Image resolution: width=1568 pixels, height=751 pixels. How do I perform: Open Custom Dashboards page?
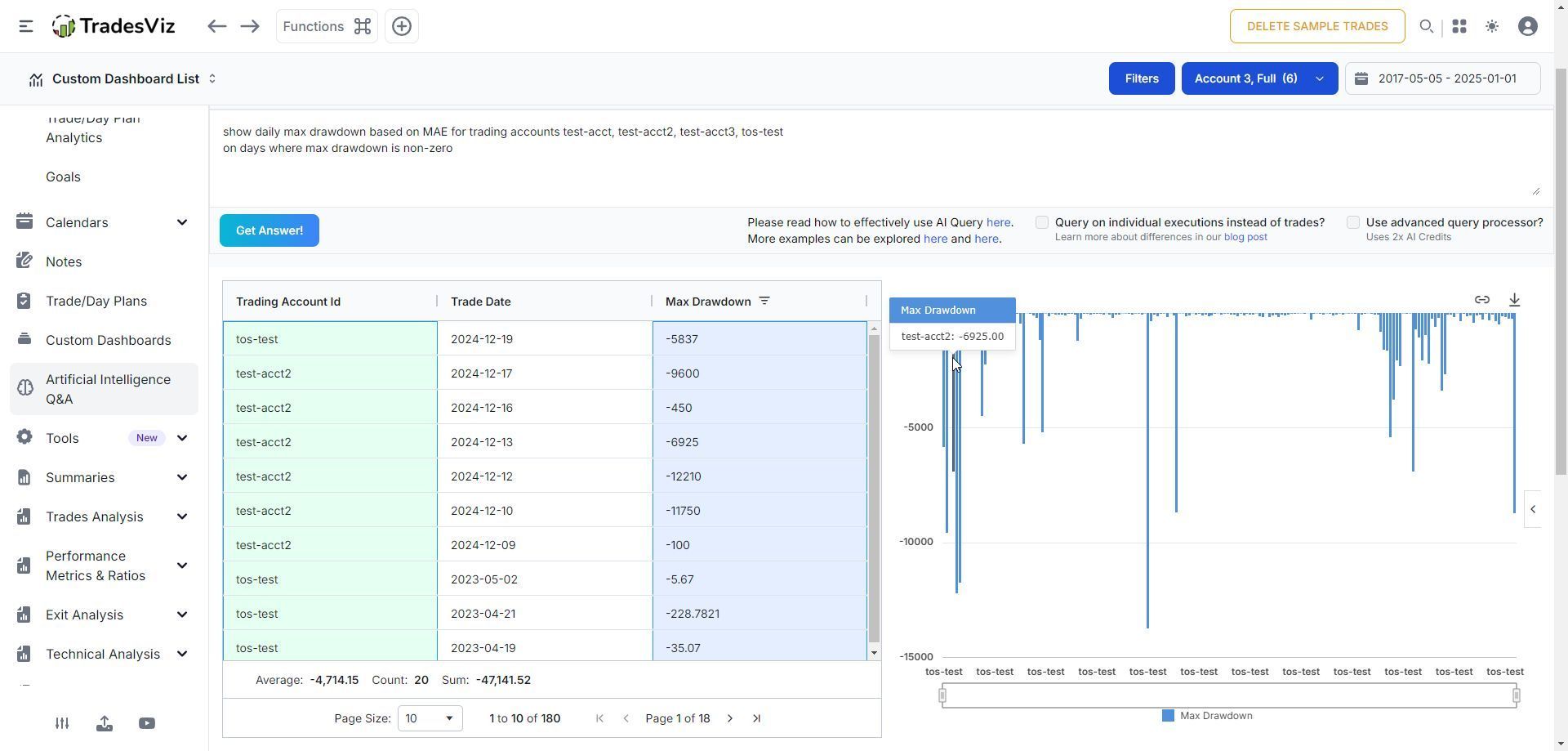click(x=108, y=340)
